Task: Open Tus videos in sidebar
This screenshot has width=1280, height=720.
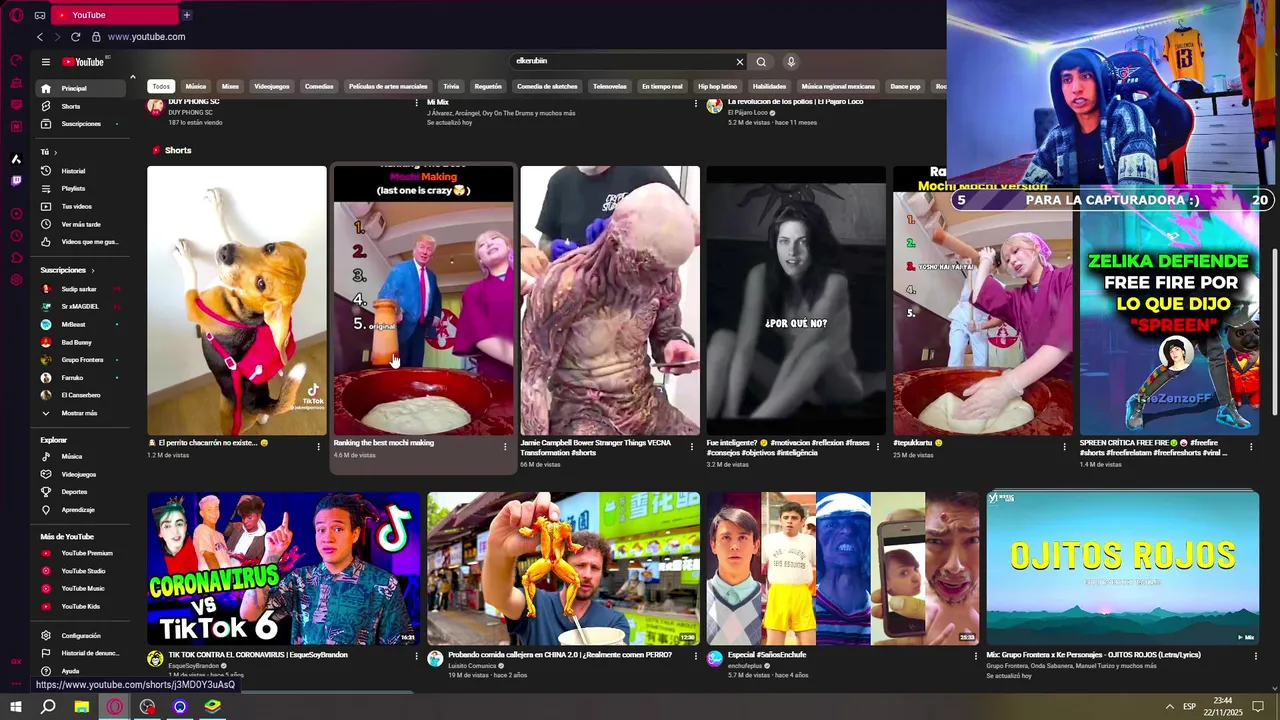Action: pyautogui.click(x=80, y=206)
